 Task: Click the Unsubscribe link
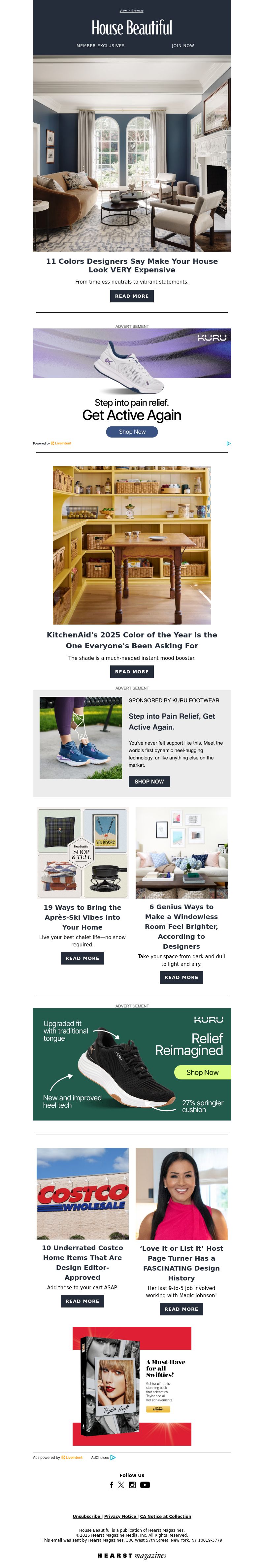click(86, 1516)
